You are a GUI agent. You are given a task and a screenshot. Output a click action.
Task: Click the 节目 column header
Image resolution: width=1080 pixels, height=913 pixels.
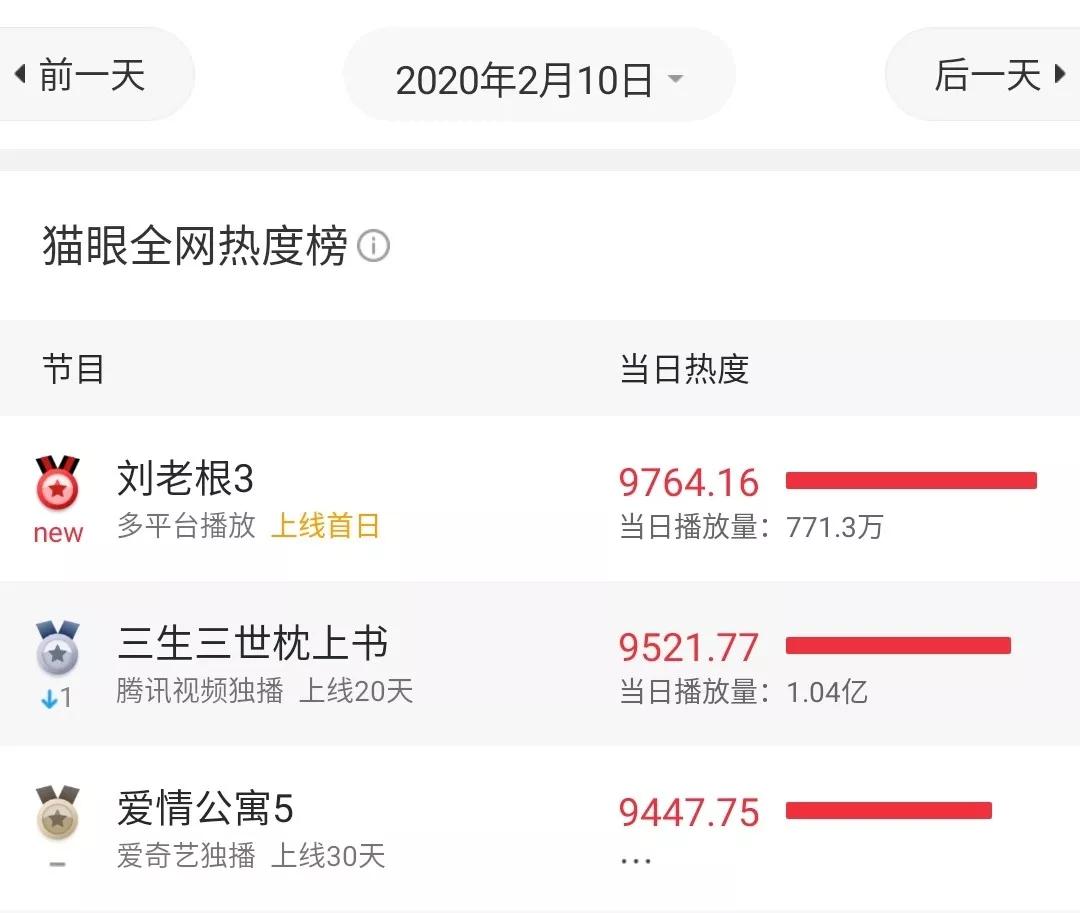[x=73, y=369]
